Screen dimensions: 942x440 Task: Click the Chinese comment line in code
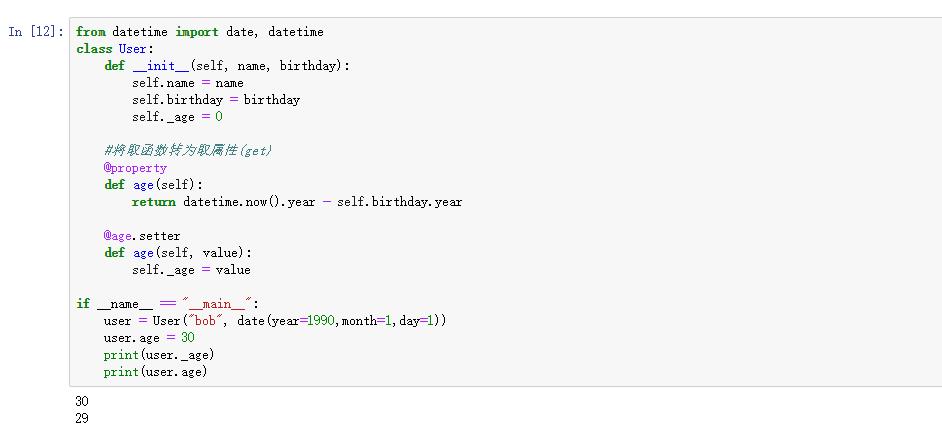pyautogui.click(x=188, y=150)
